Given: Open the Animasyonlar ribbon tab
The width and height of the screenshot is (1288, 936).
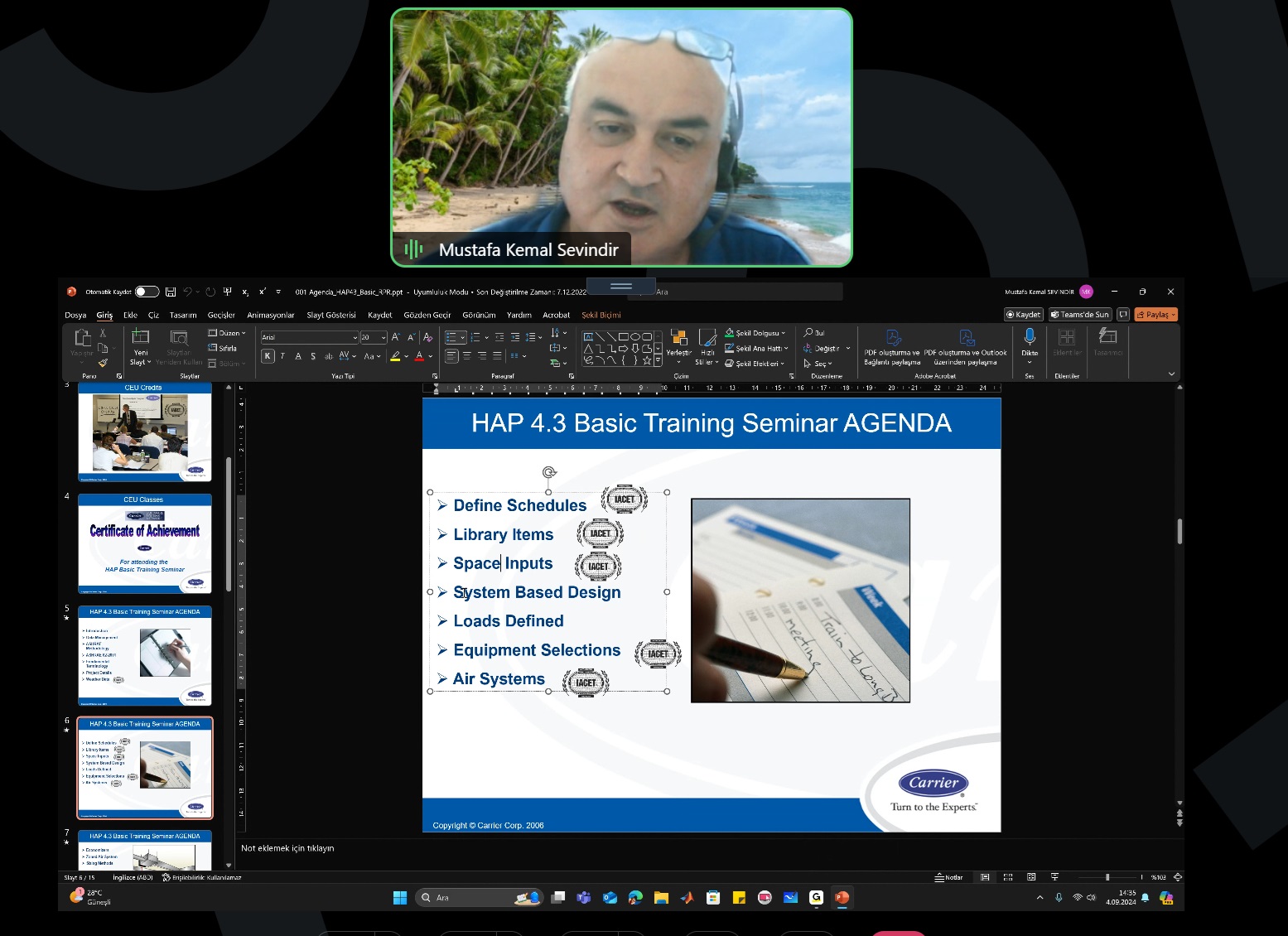Looking at the screenshot, I should (270, 315).
